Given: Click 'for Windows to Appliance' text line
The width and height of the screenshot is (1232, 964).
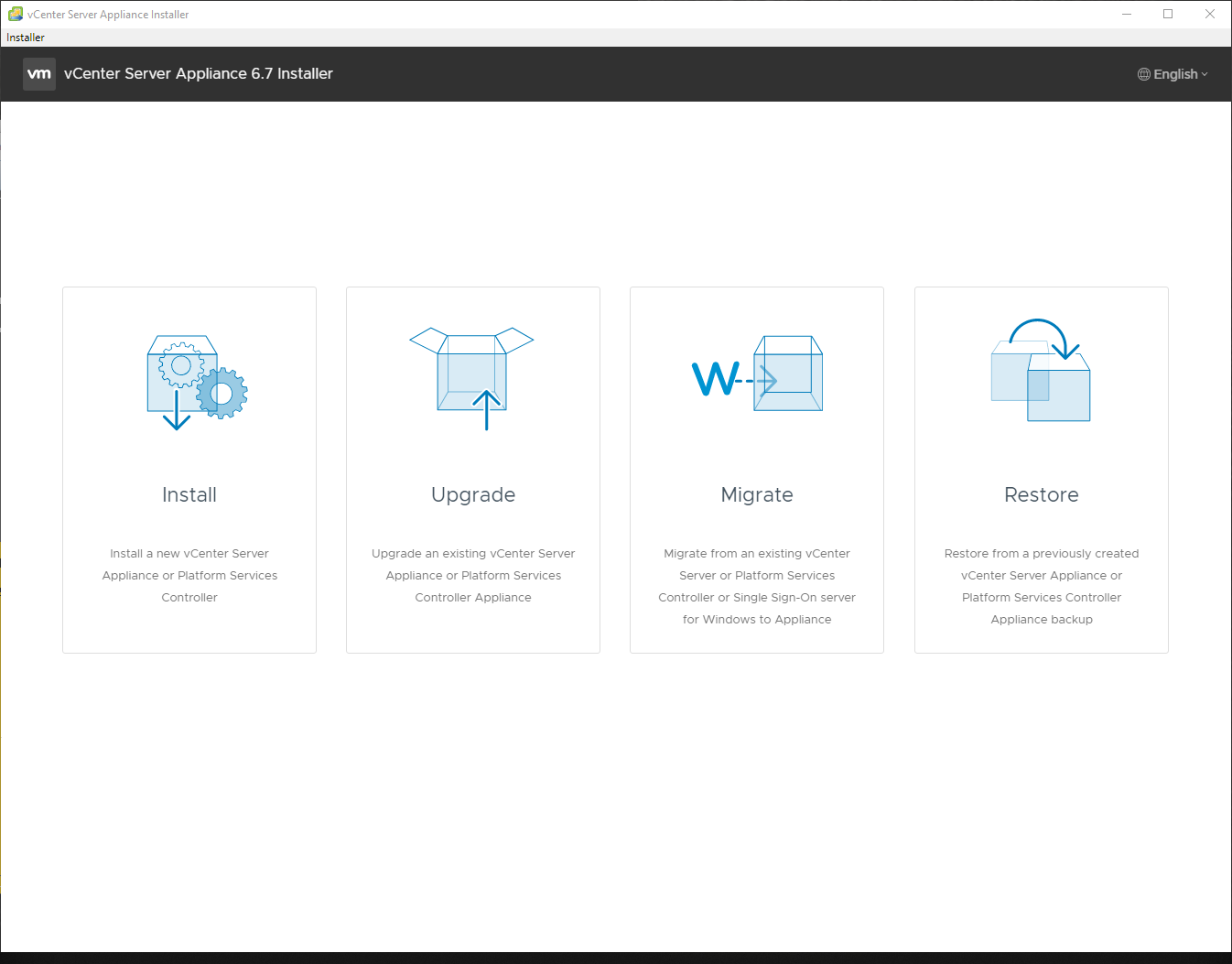Looking at the screenshot, I should pos(757,620).
